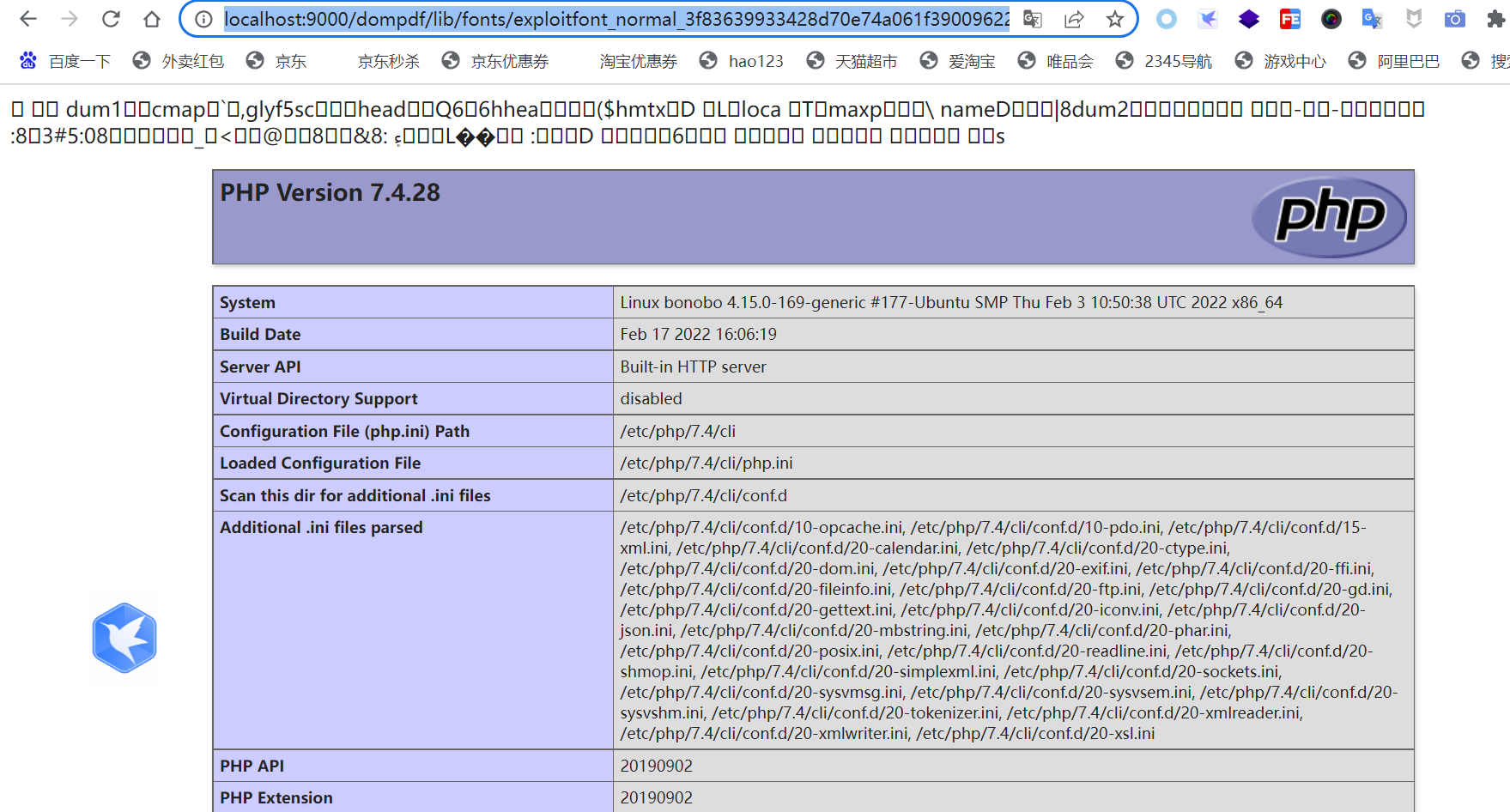Screen dimensions: 1510x812
Task: Select the Build Date label
Action: click(260, 334)
